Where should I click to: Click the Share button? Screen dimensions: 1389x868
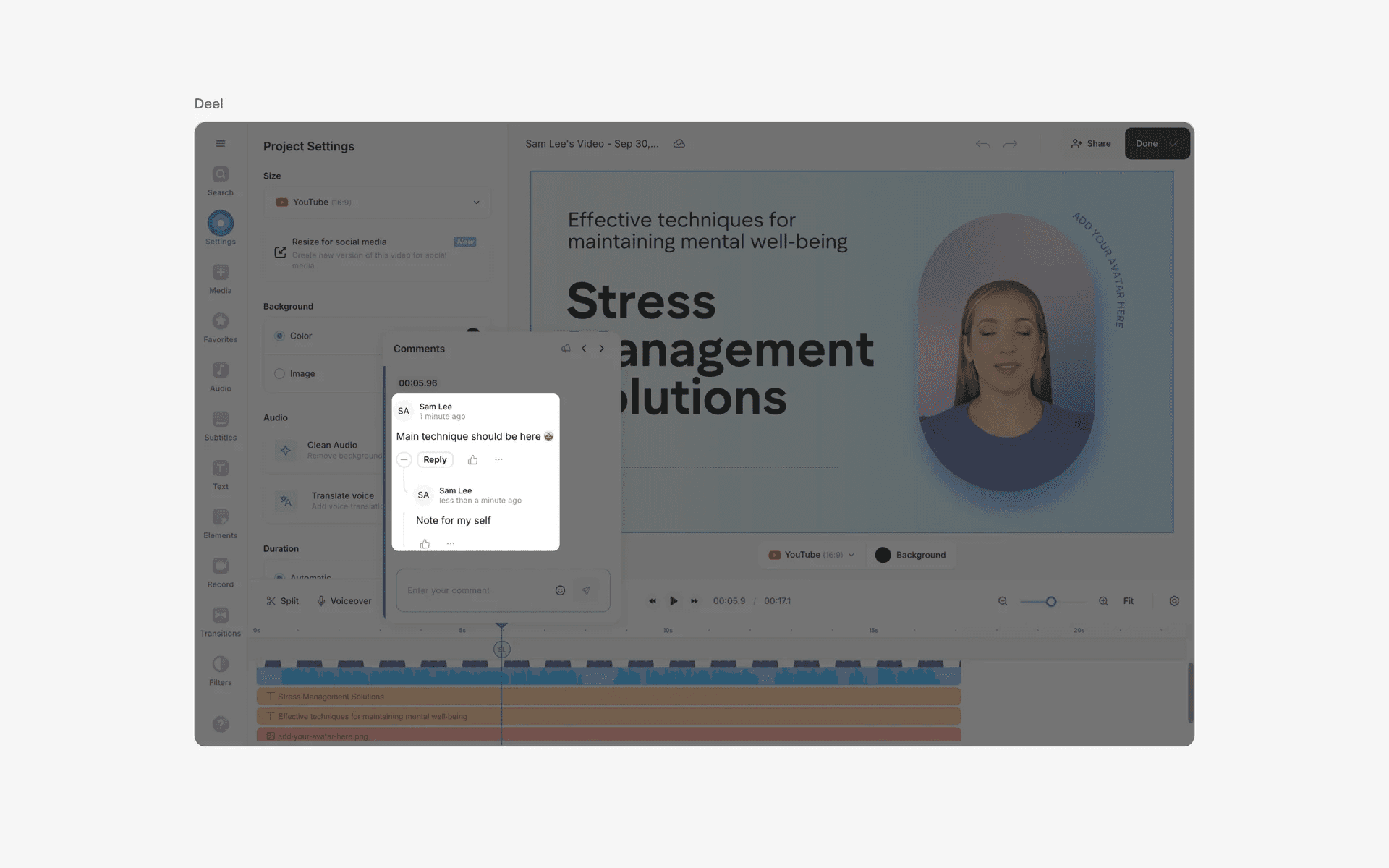click(x=1091, y=143)
